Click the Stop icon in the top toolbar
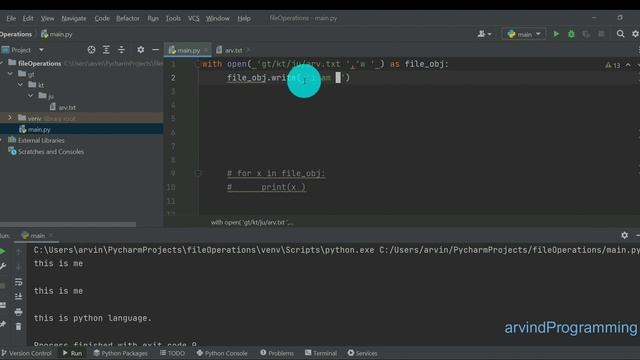The height and width of the screenshot is (360, 640). pyautogui.click(x=601, y=34)
